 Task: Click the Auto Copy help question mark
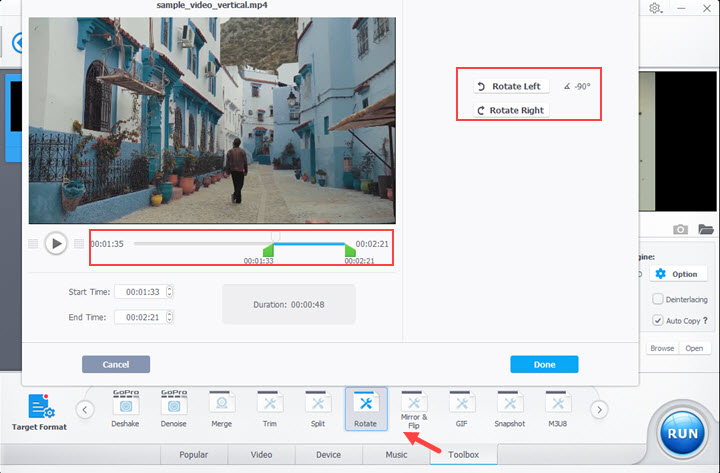705,321
